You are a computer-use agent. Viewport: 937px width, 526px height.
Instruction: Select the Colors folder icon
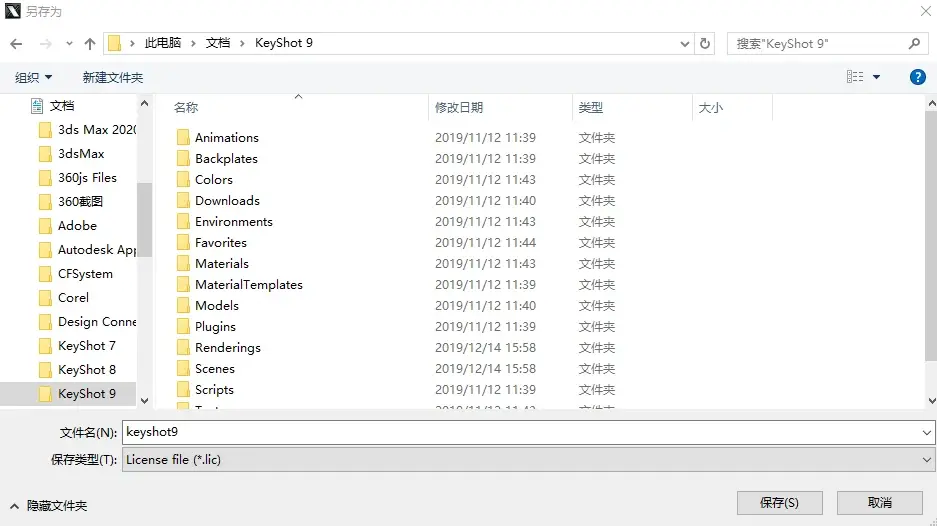(183, 179)
